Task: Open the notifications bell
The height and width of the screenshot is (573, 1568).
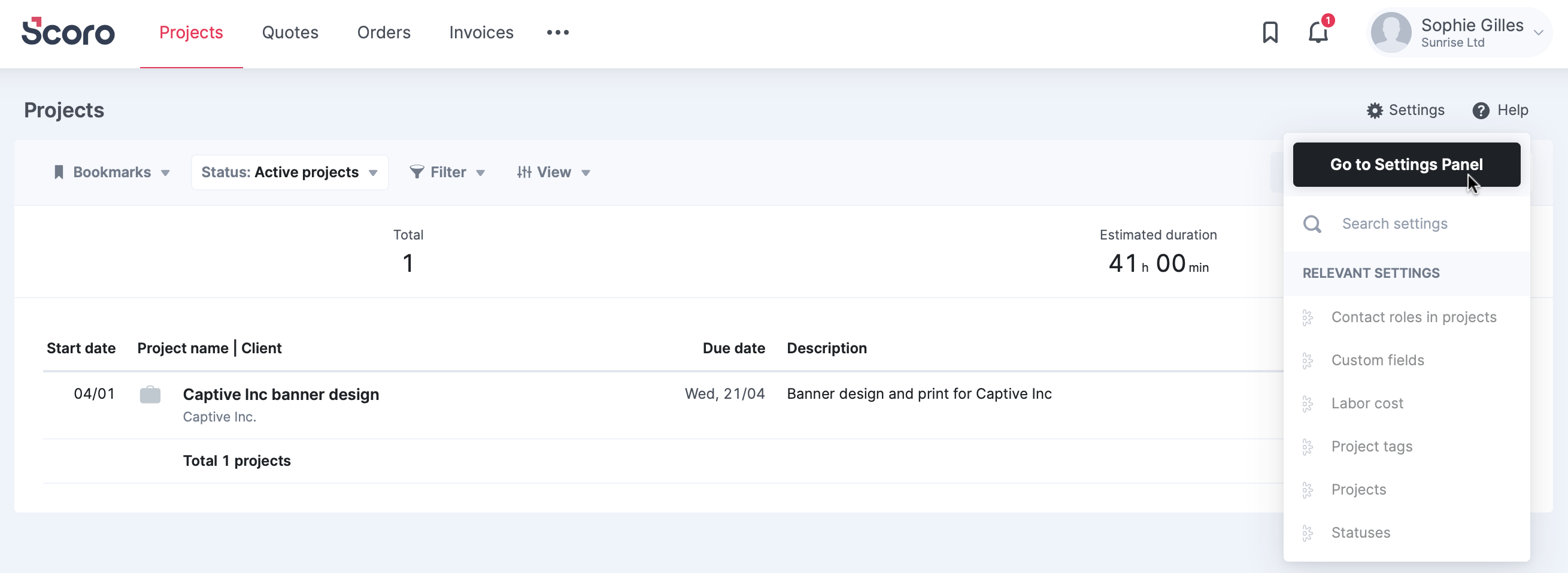Action: coord(1318,32)
